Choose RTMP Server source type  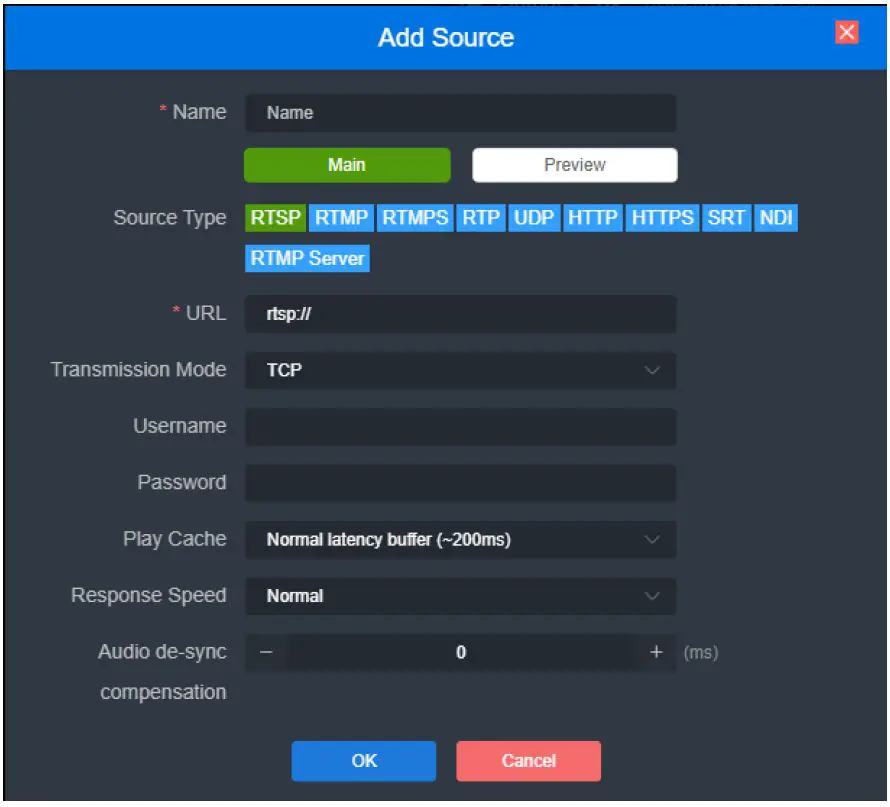pos(307,258)
